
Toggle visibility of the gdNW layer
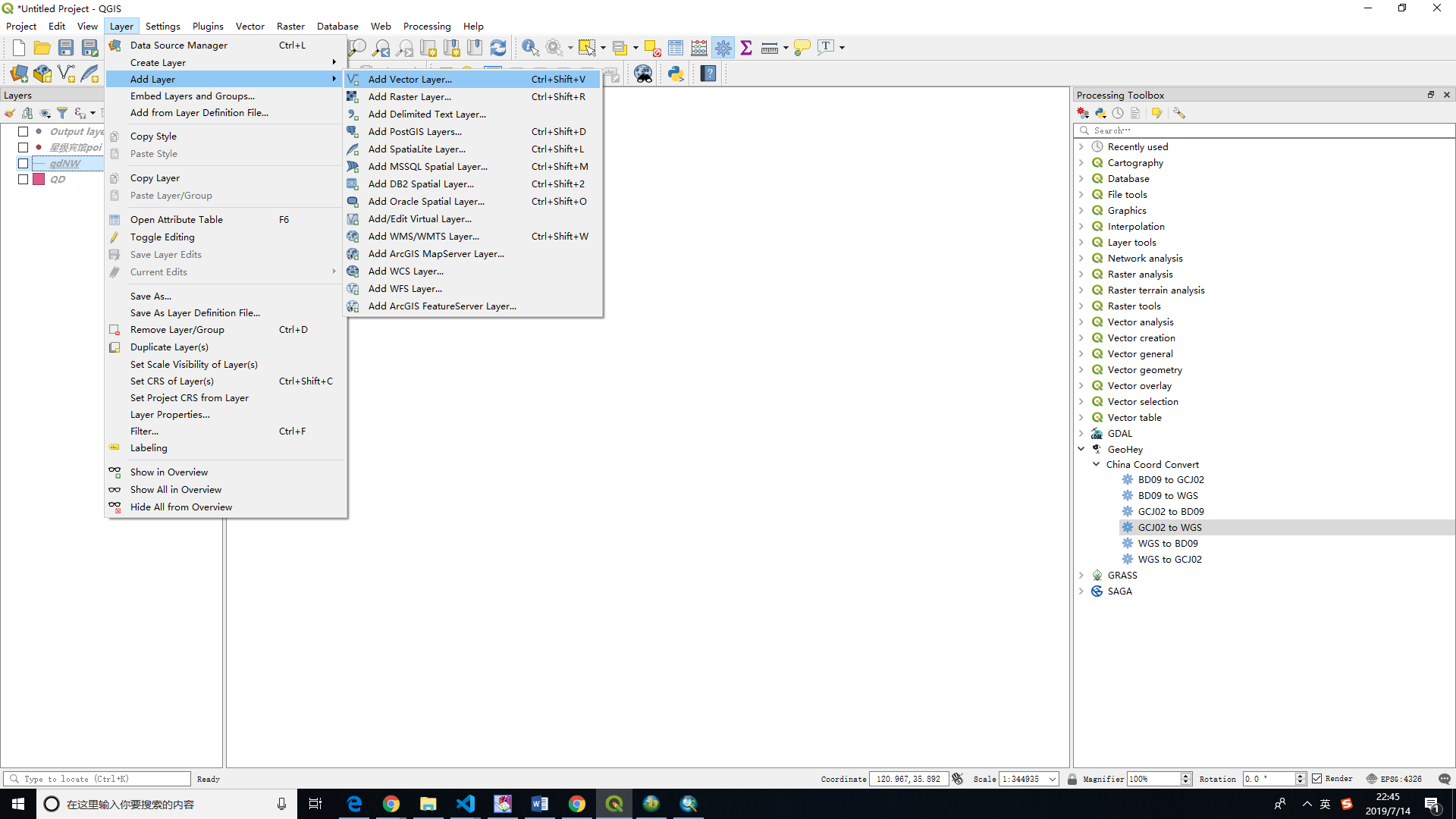24,163
